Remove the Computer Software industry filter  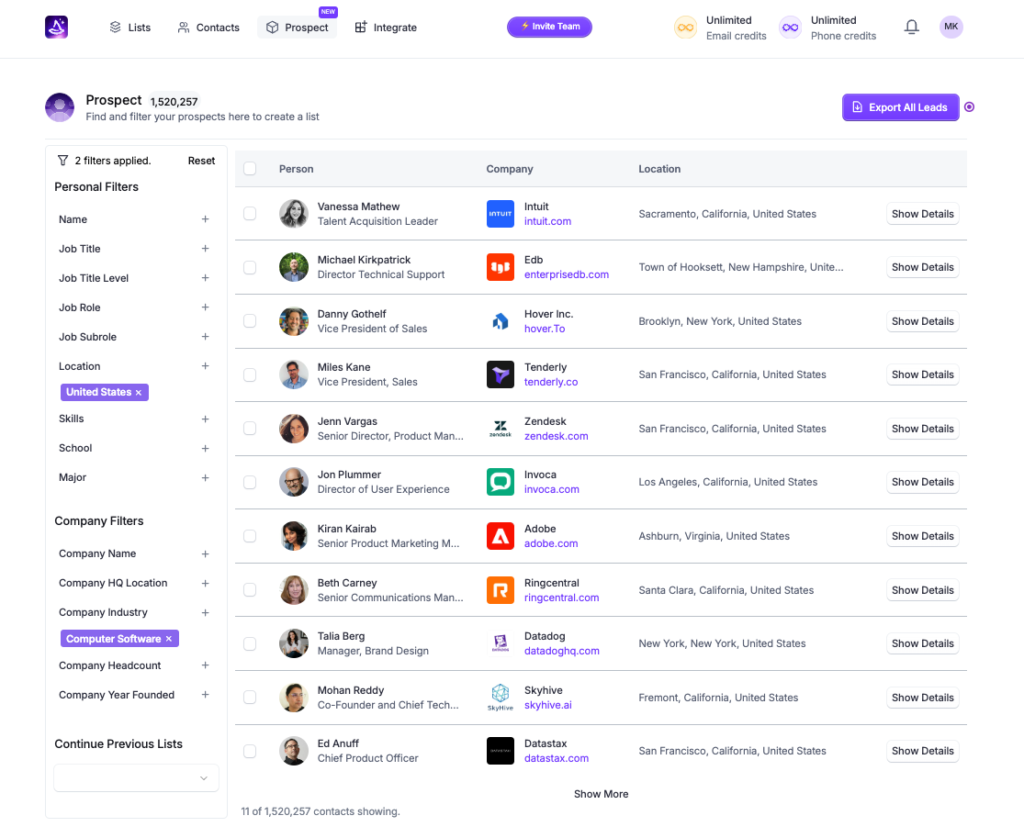tap(168, 639)
